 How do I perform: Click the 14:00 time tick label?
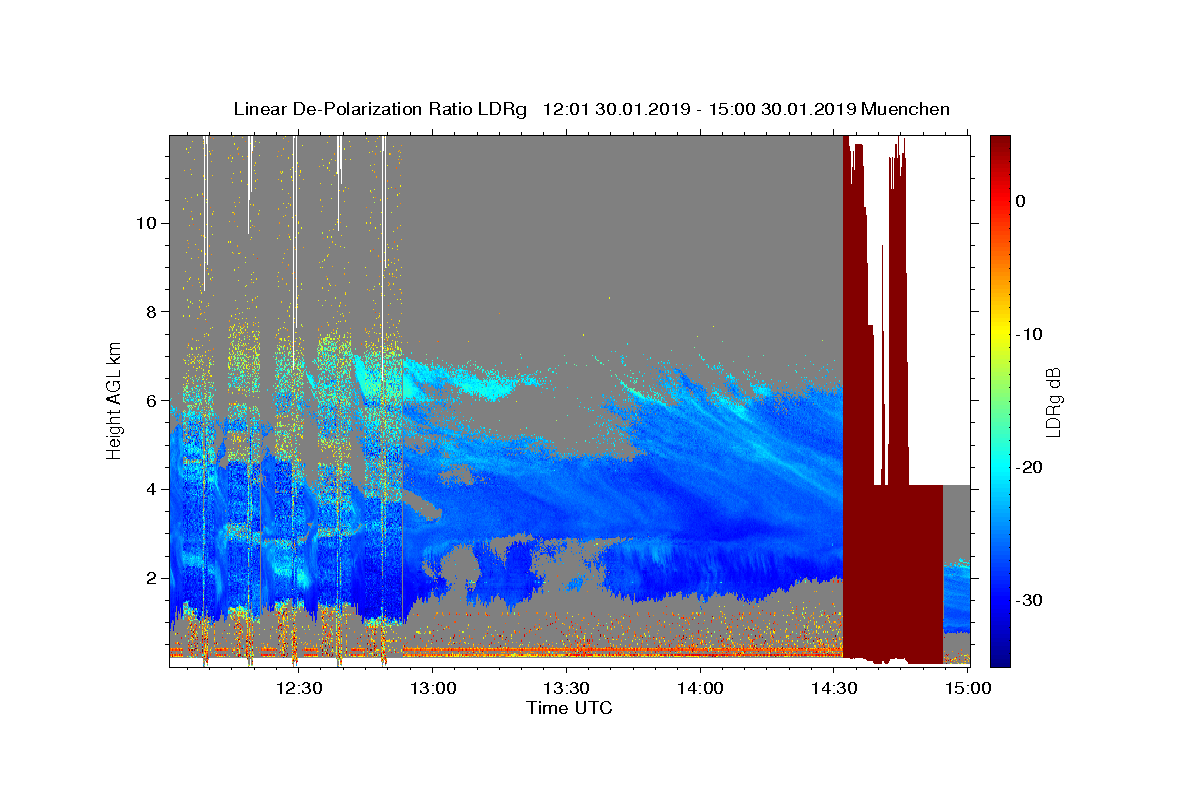point(701,688)
